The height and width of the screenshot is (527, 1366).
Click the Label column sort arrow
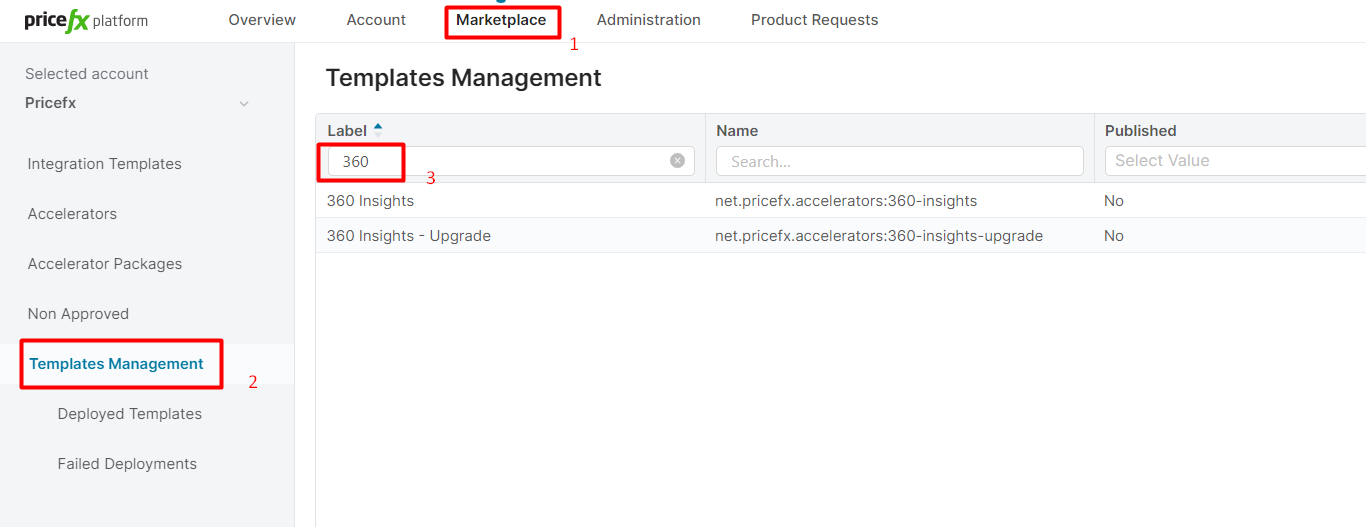(x=378, y=130)
